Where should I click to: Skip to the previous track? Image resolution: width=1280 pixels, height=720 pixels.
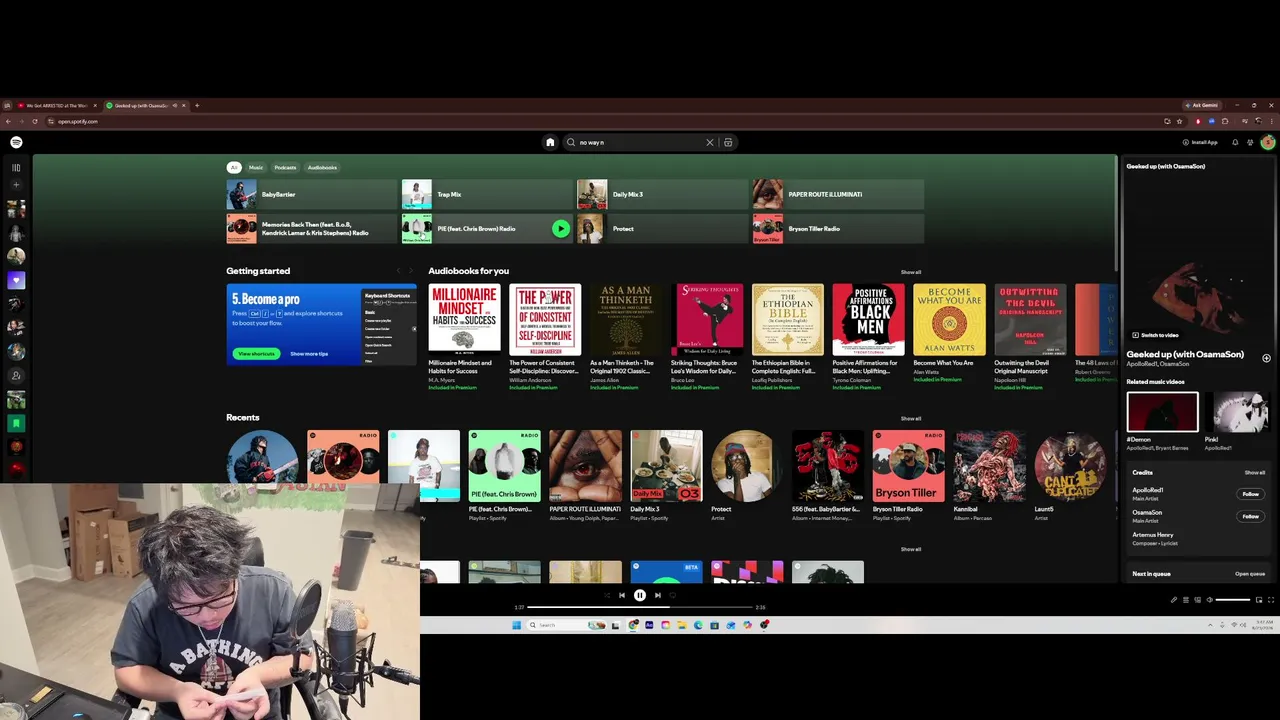click(x=622, y=595)
